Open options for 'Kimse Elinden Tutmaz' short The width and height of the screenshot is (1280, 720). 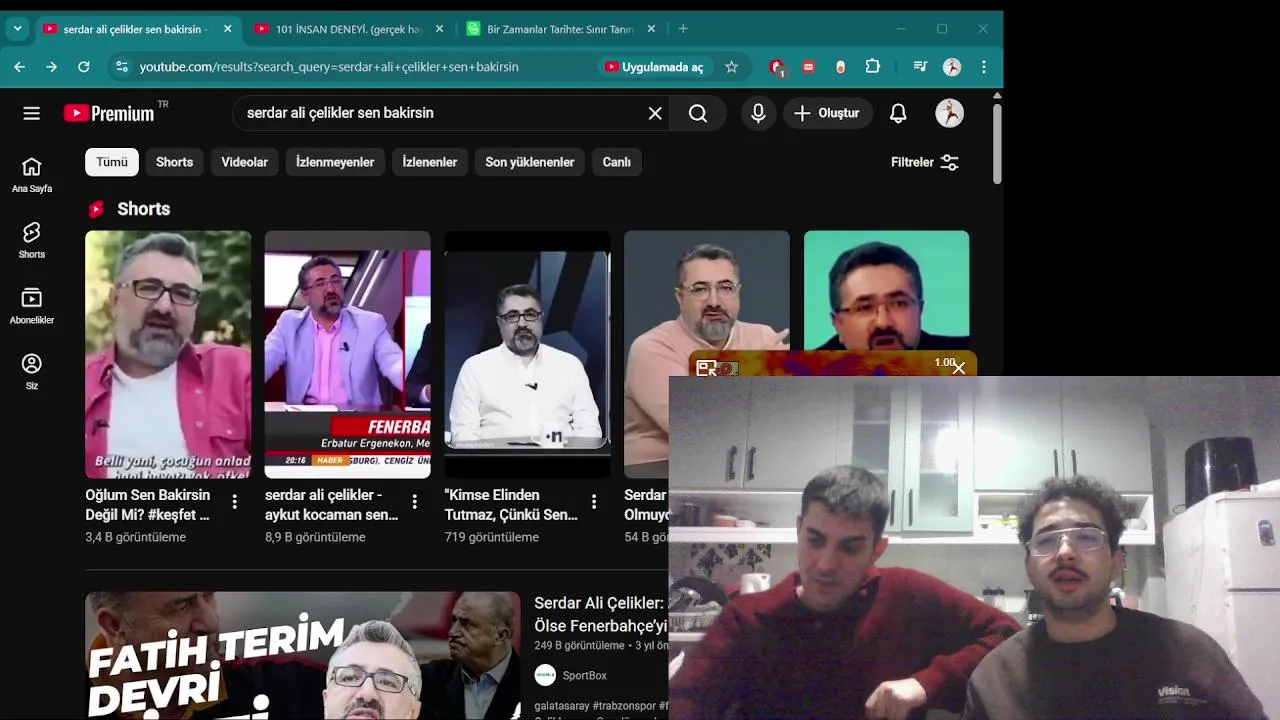tap(594, 502)
